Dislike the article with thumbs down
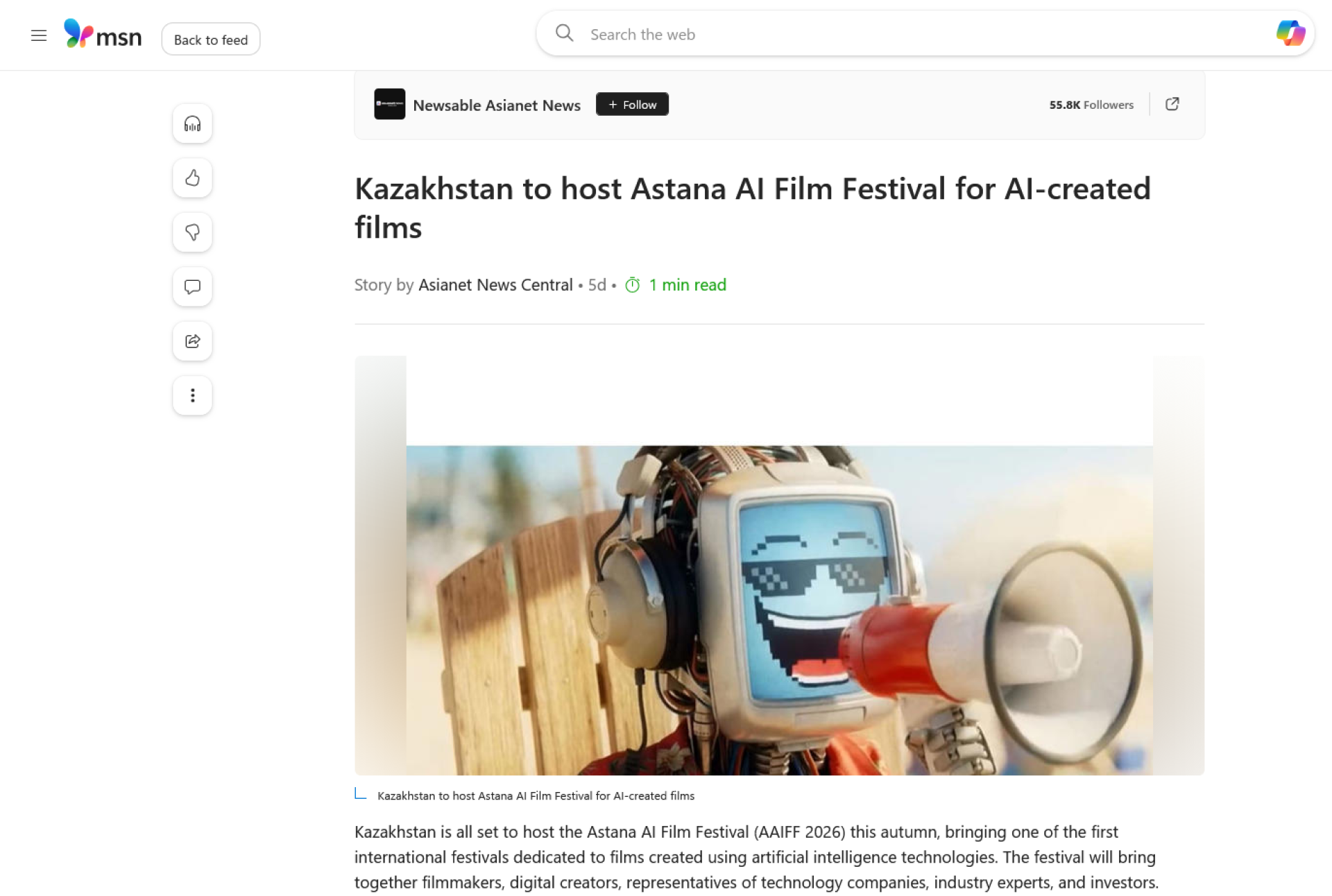Screen dimensions: 1332x896 point(192,232)
